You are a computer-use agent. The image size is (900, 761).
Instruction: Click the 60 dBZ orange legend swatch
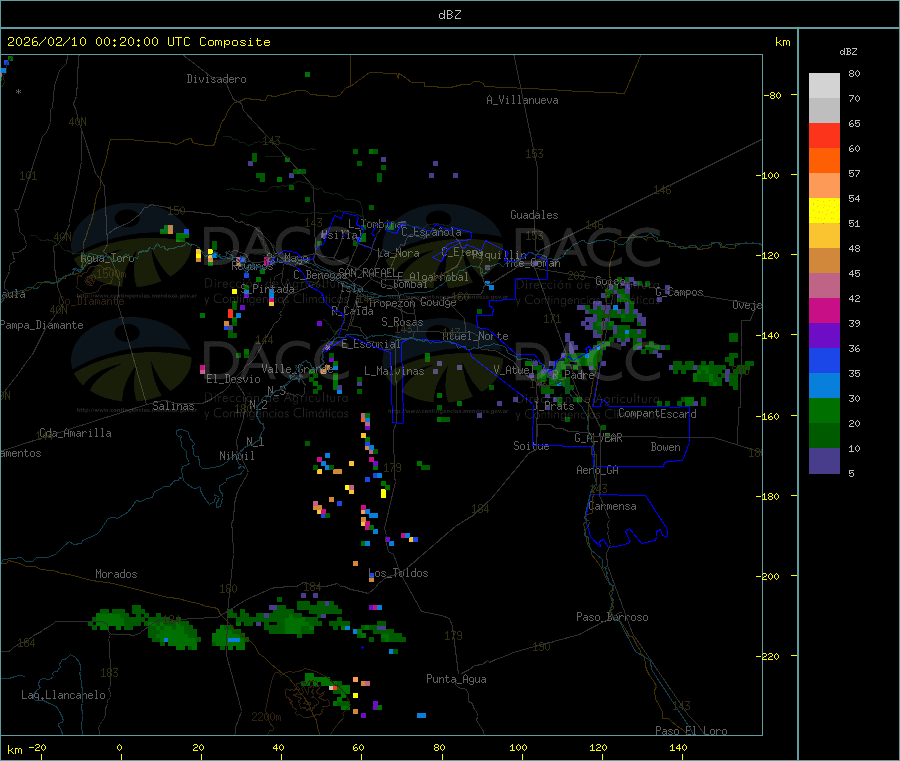pos(824,161)
